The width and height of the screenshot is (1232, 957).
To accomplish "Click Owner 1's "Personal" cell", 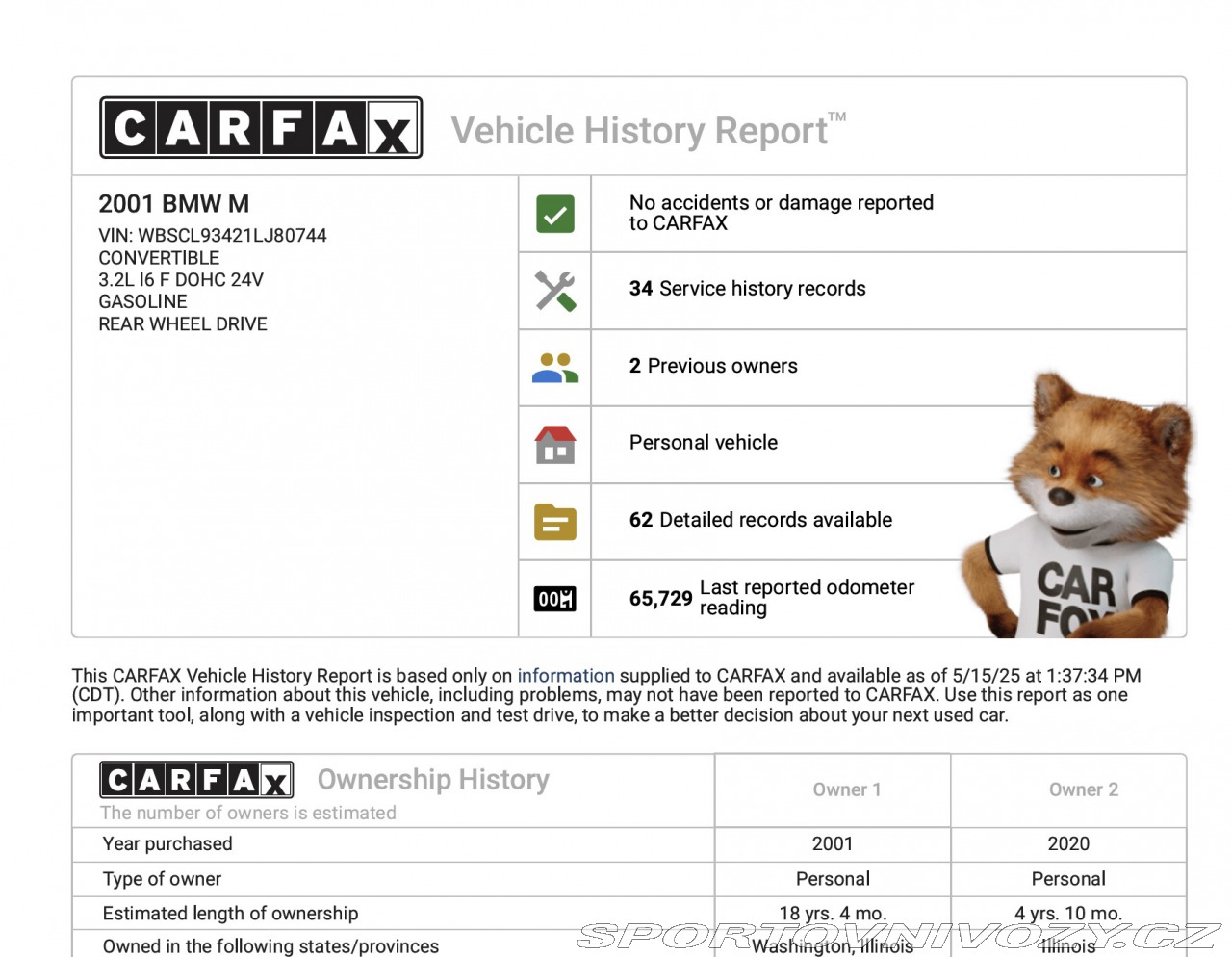I will [x=833, y=879].
